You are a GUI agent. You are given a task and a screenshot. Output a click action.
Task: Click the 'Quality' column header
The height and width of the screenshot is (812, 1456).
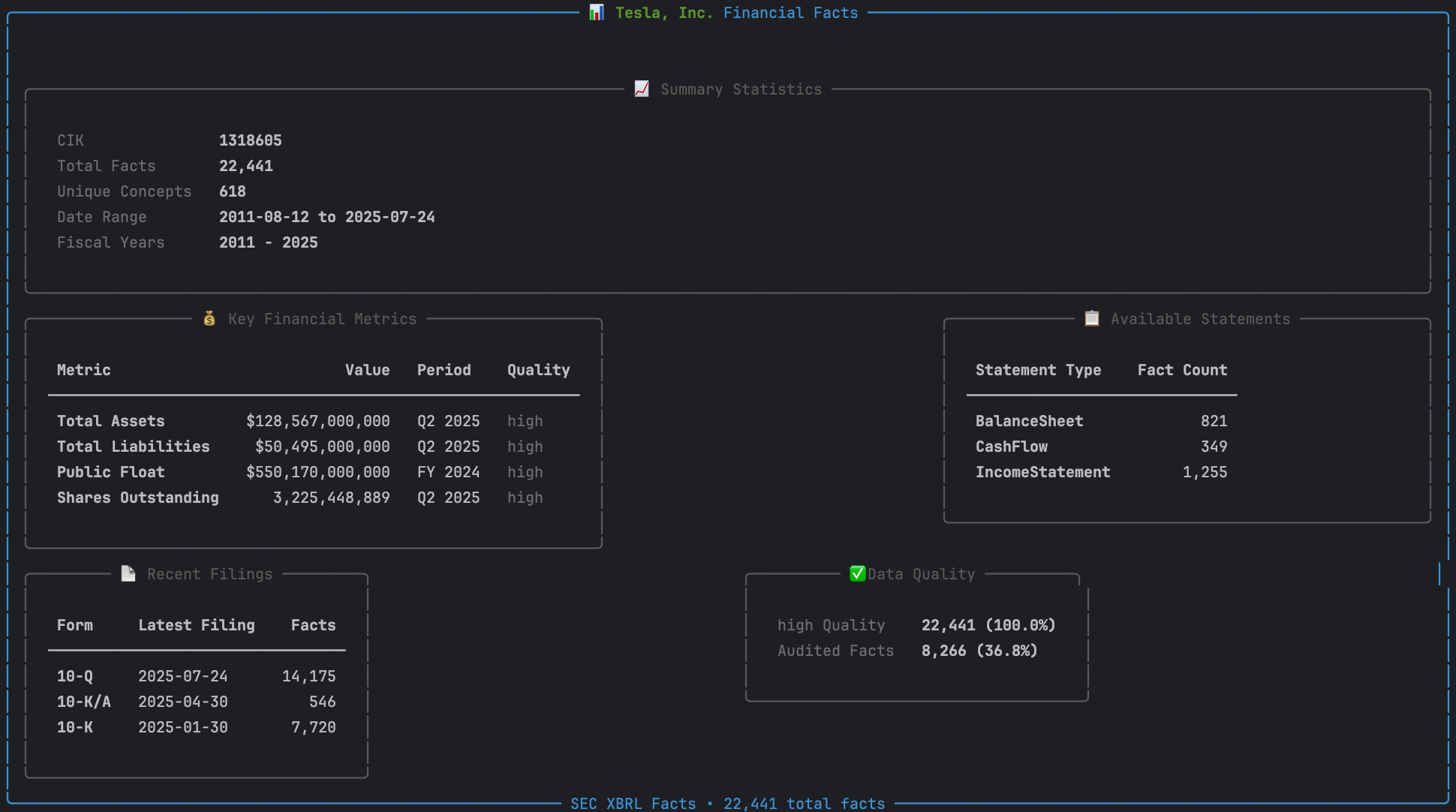(539, 370)
